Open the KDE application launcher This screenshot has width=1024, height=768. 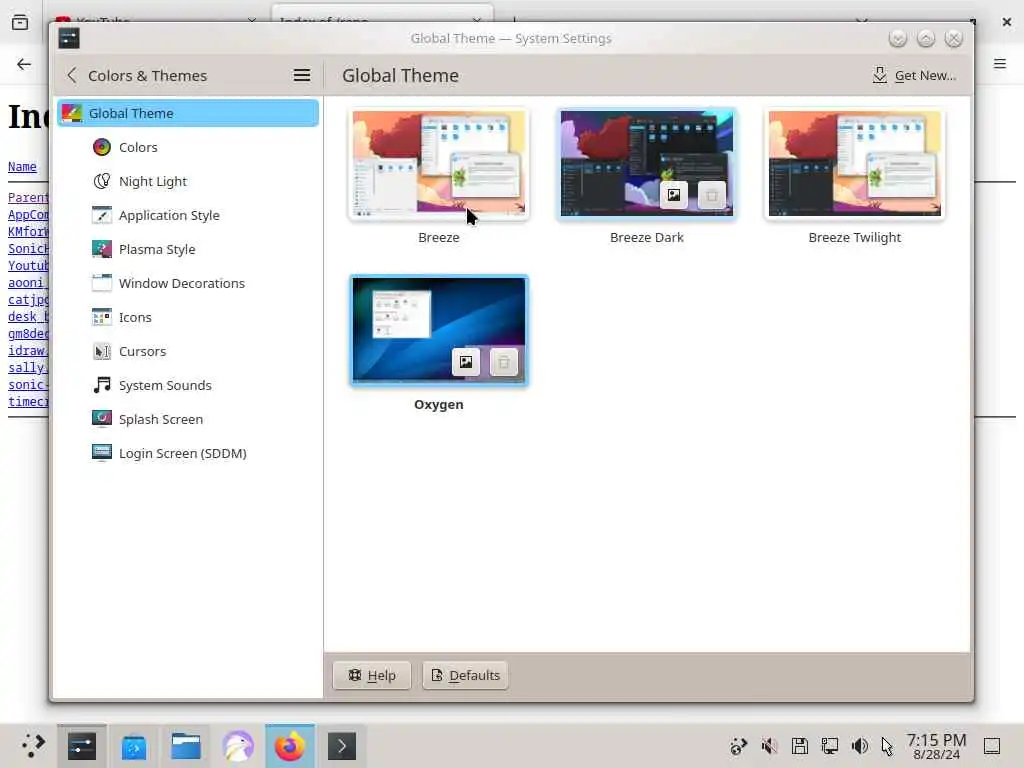tap(31, 746)
